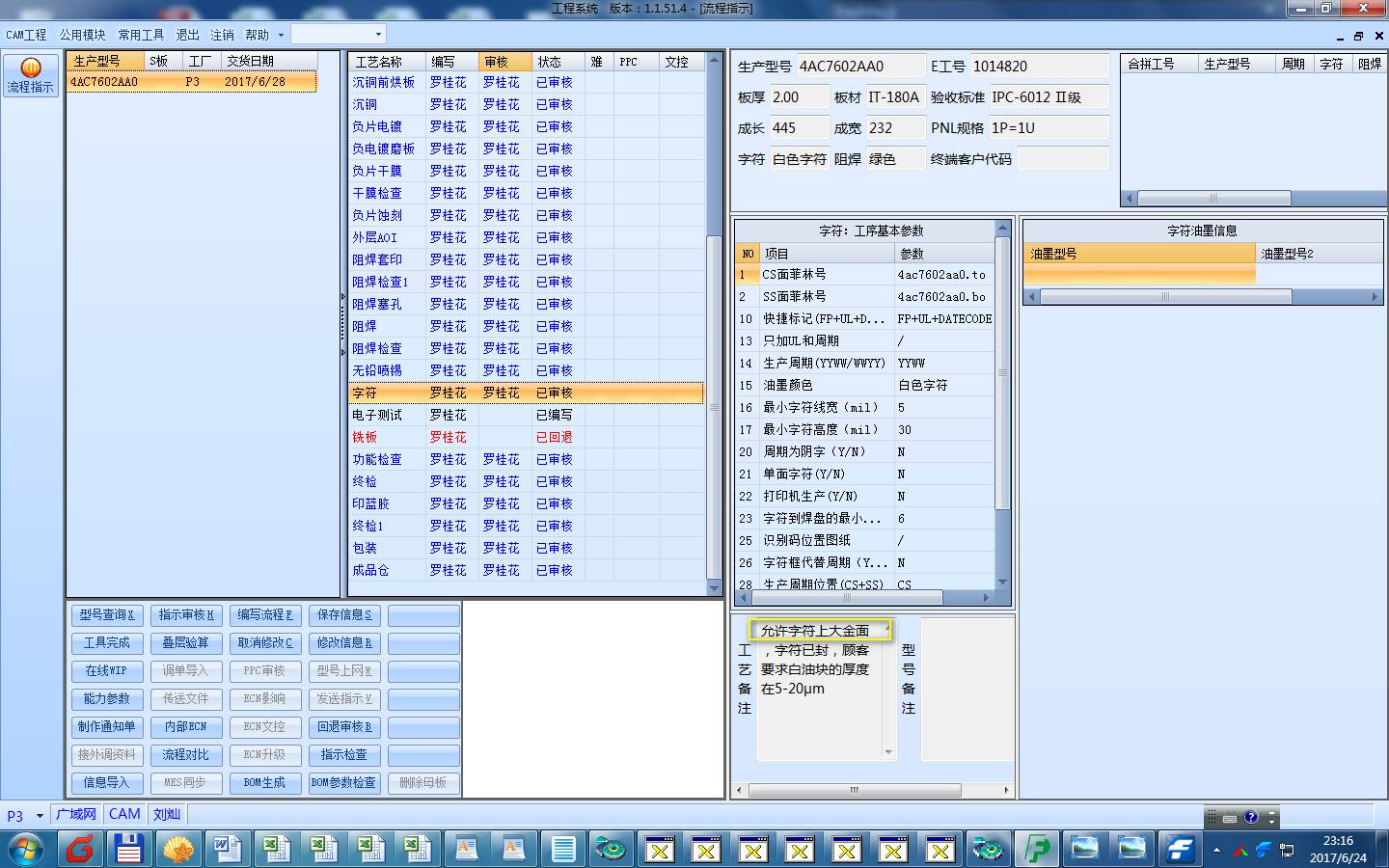Click right arrow of 字符油墨信息 scrollbar
Viewport: 1389px width, 868px height.
point(1375,297)
